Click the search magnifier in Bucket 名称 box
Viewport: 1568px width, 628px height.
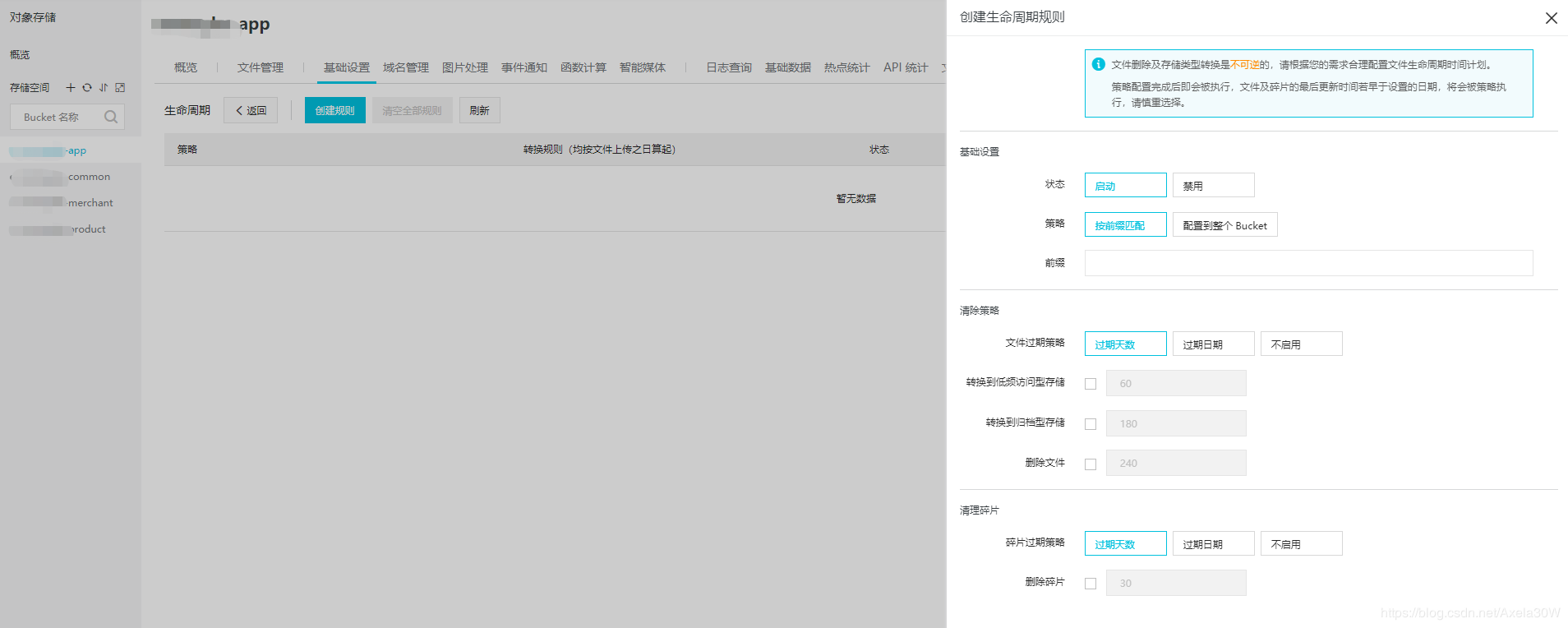tap(111, 117)
